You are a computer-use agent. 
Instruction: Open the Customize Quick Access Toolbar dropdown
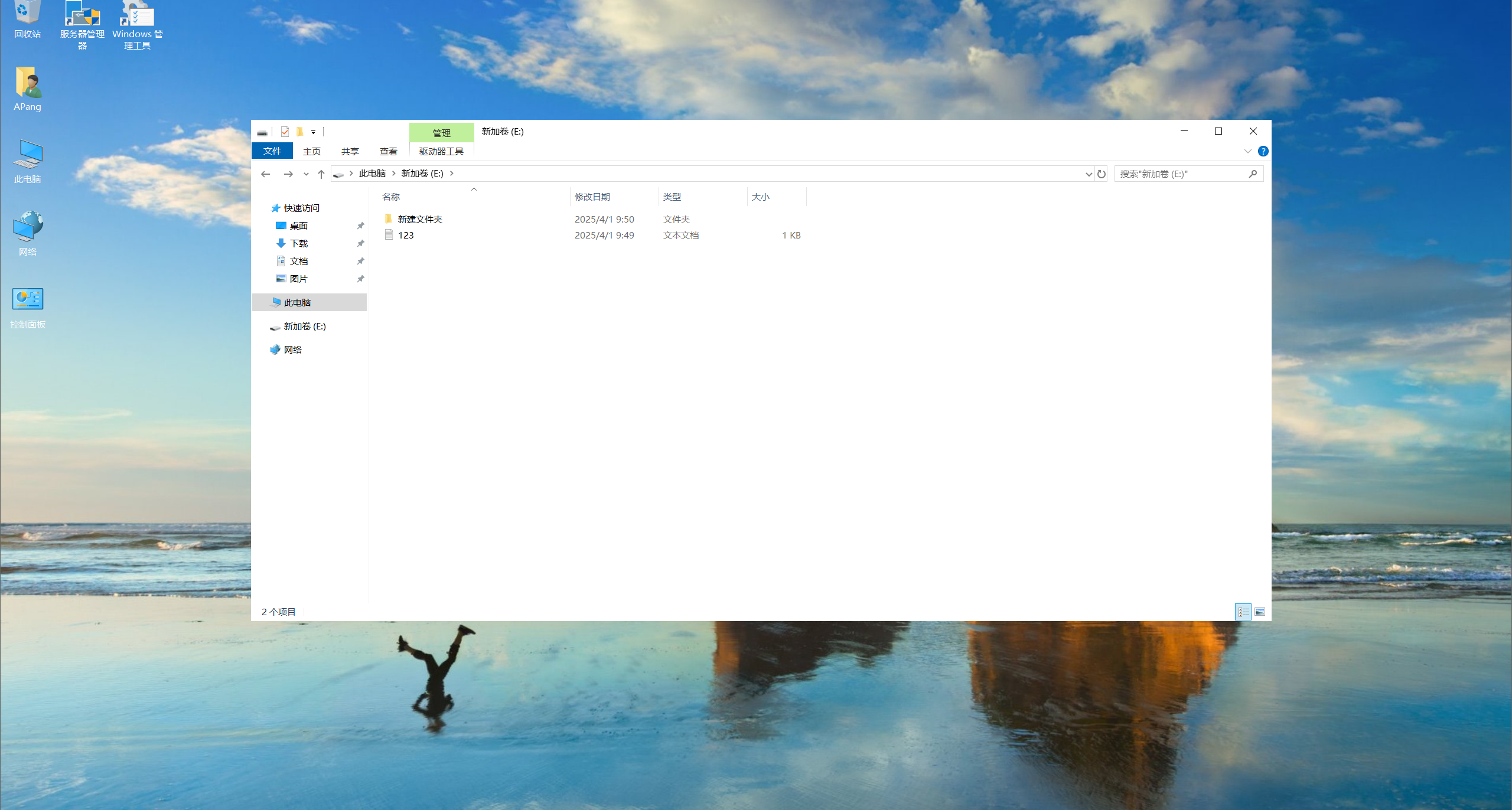click(314, 132)
